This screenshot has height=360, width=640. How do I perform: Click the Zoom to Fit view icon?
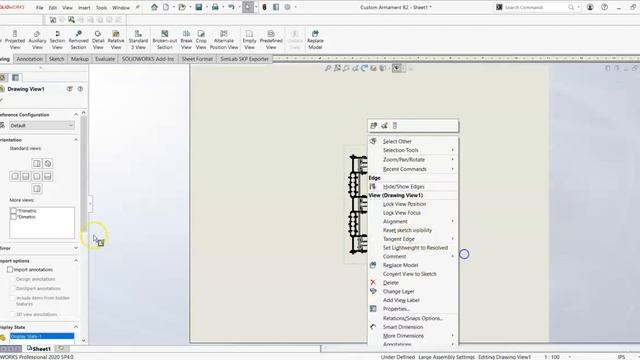click(x=328, y=68)
